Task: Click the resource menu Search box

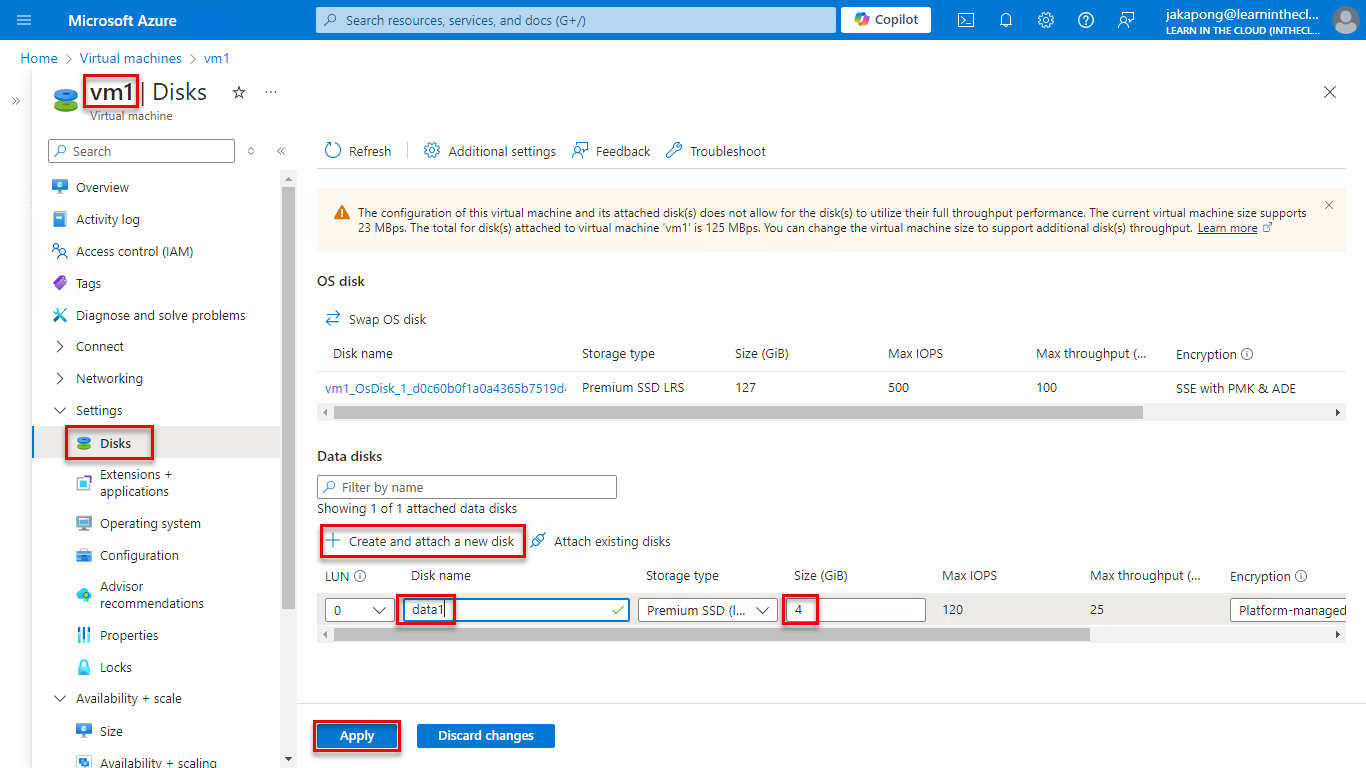Action: point(141,151)
